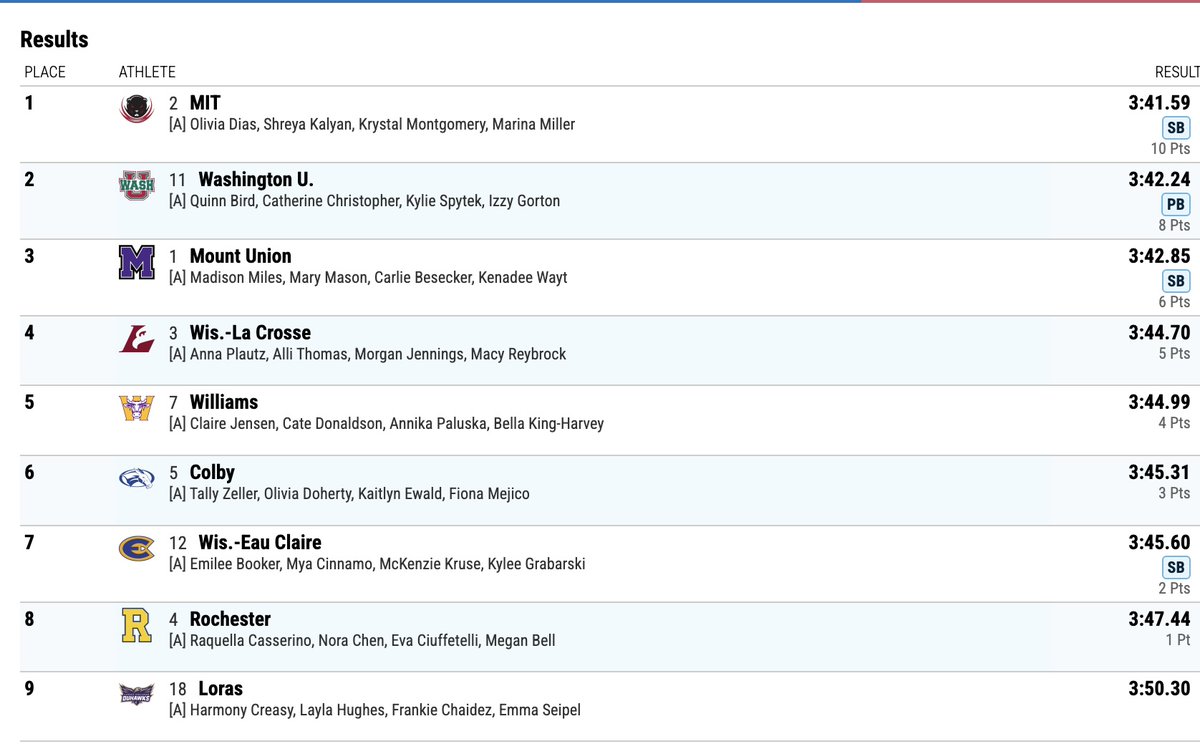
Task: Click the Washington U. team logo
Action: 135,186
